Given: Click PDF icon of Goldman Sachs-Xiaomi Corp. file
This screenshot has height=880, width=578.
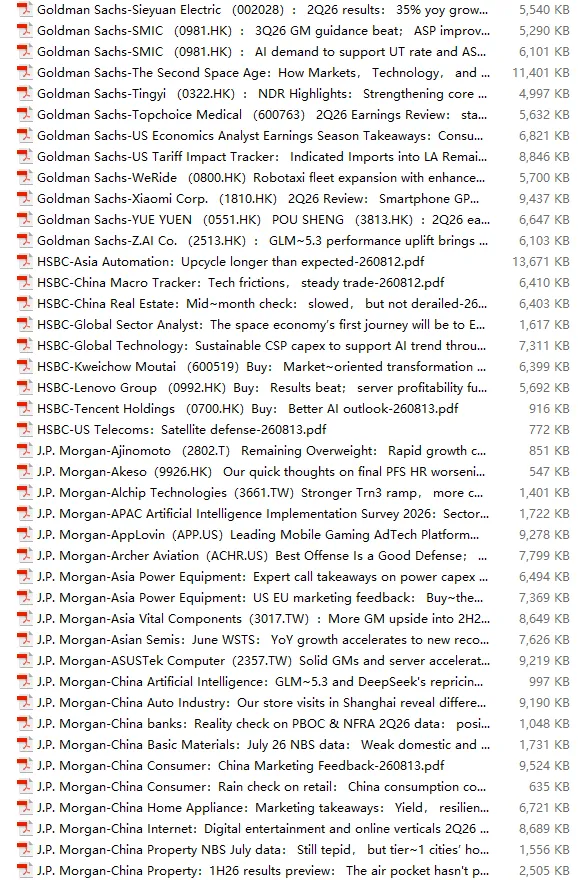Looking at the screenshot, I should pyautogui.click(x=25, y=199).
